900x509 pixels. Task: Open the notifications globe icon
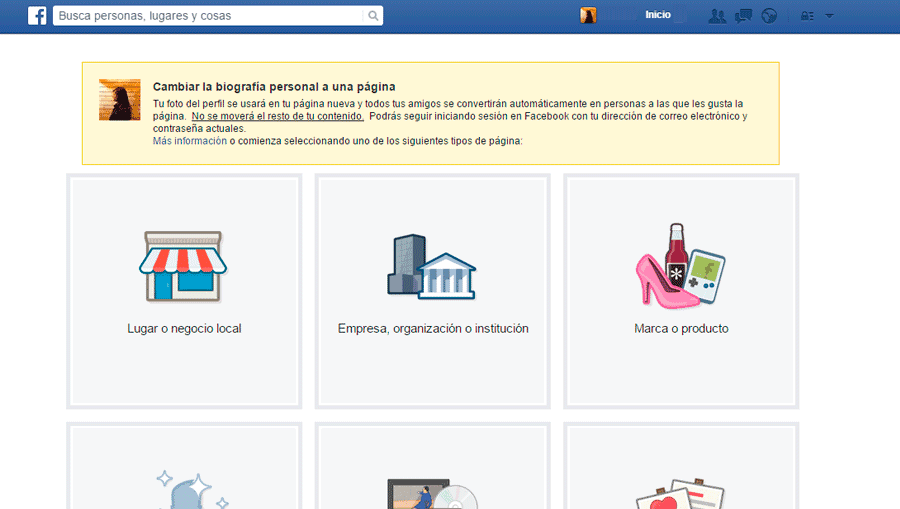tap(769, 15)
